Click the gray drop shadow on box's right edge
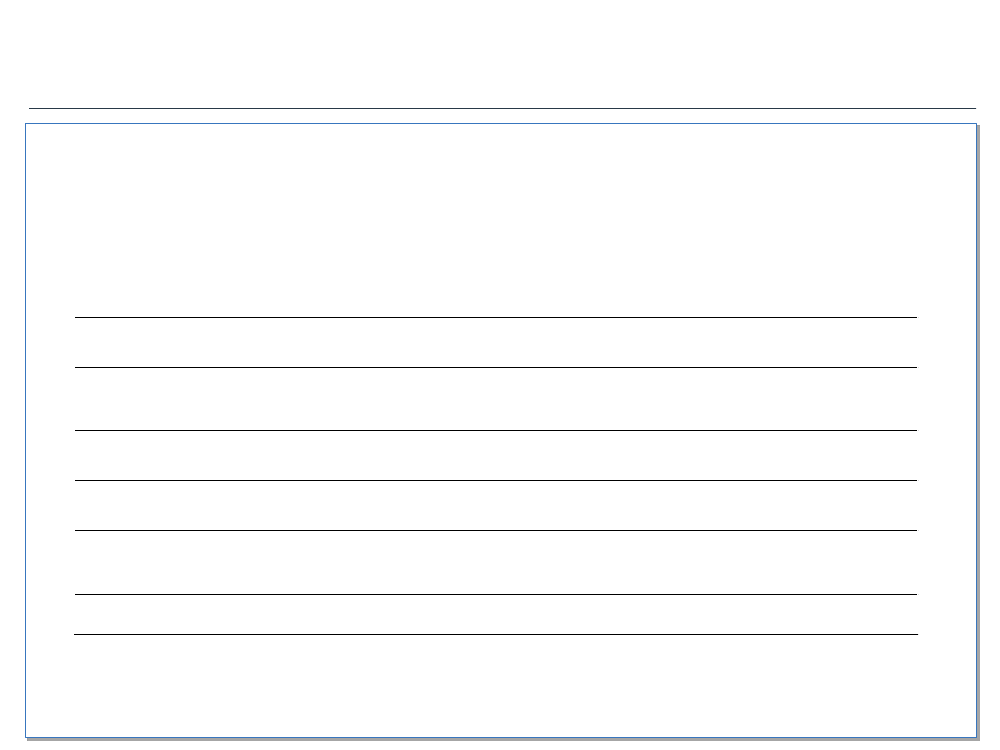 click(x=978, y=432)
